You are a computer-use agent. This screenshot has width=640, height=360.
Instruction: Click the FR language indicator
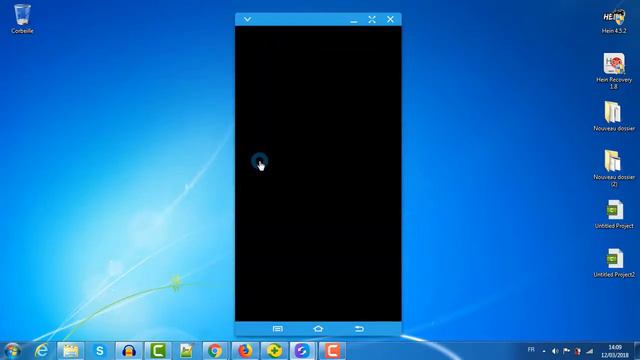[531, 350]
